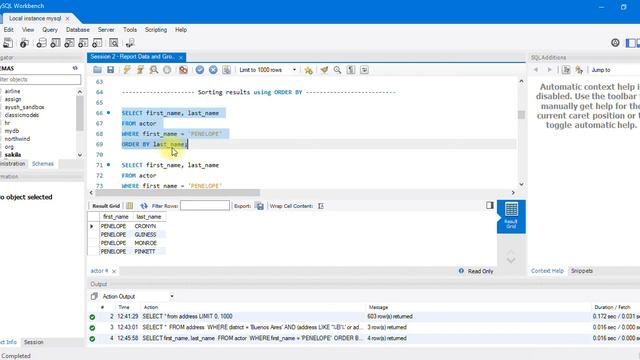Select the Result Grid side button
This screenshot has height=360, width=640.
(511, 216)
